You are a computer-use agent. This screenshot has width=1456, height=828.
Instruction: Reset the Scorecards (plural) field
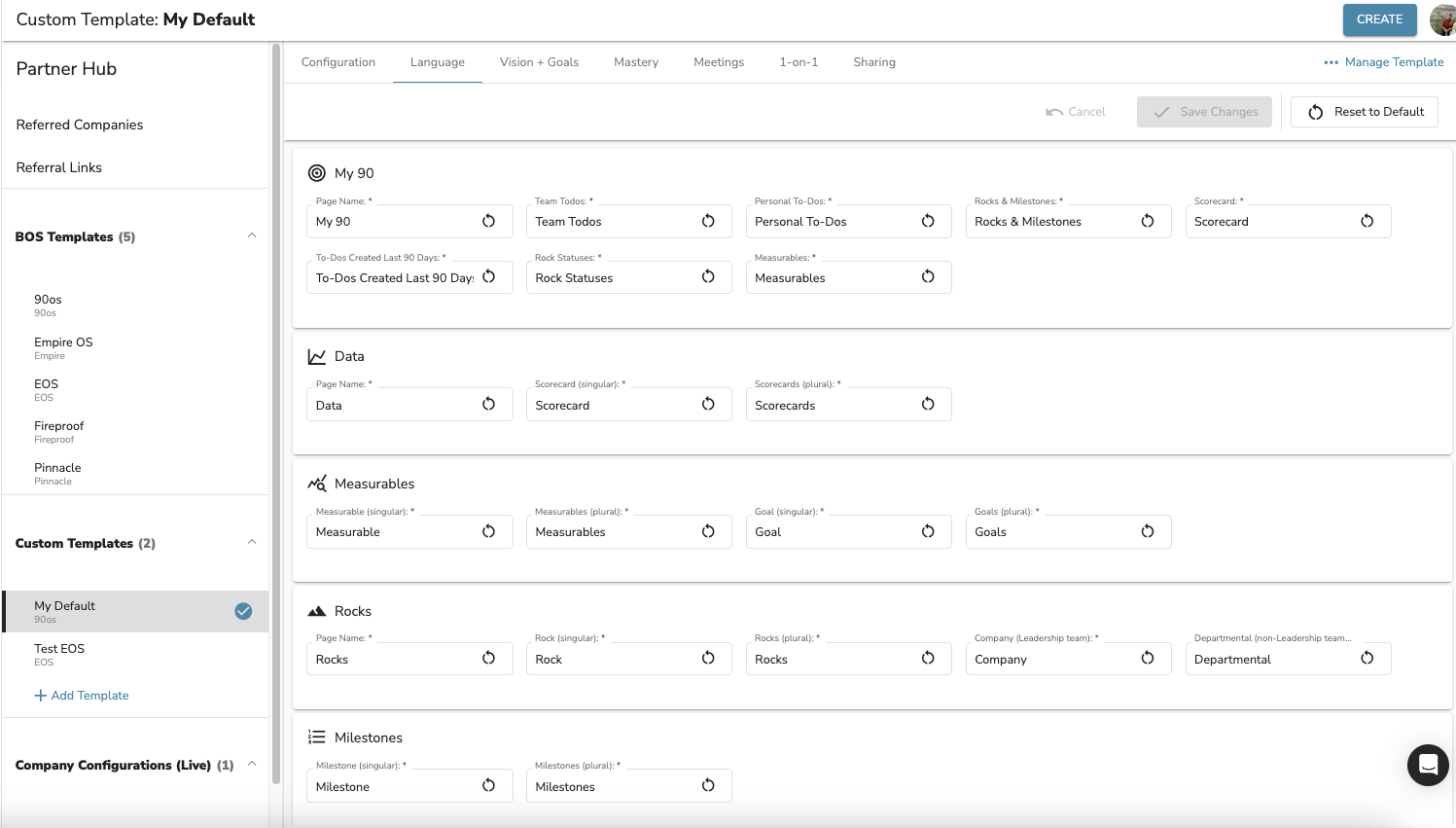[929, 405]
